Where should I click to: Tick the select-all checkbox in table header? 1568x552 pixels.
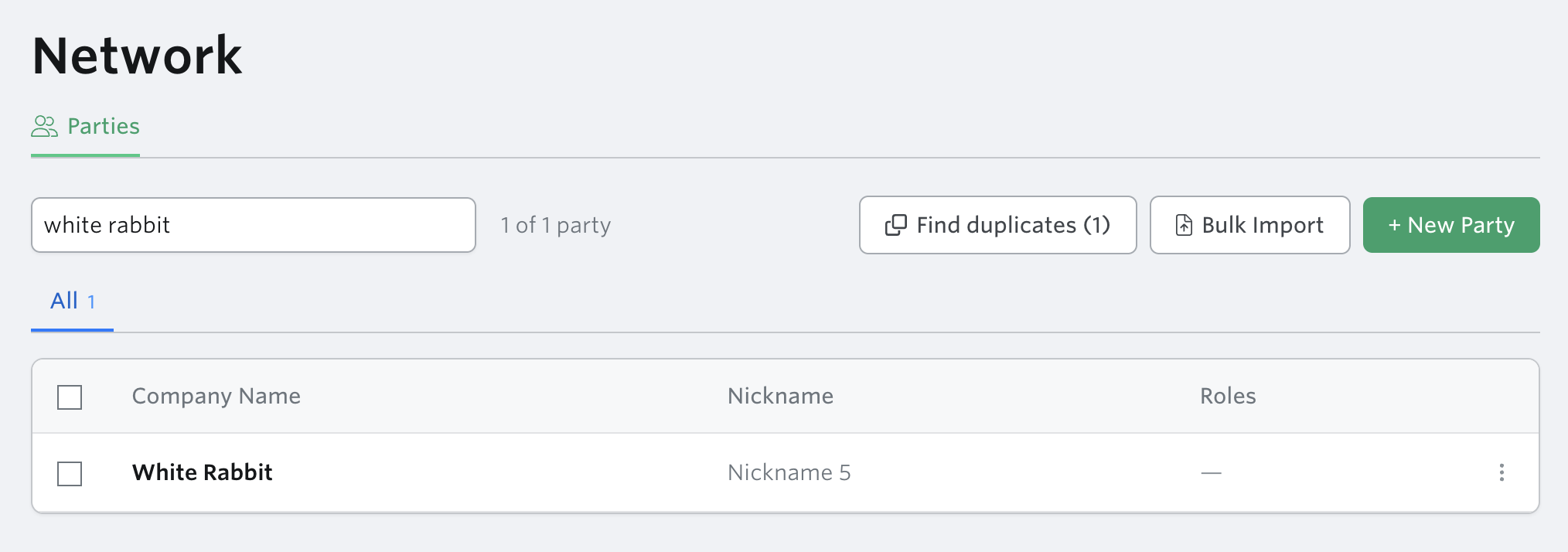(70, 397)
